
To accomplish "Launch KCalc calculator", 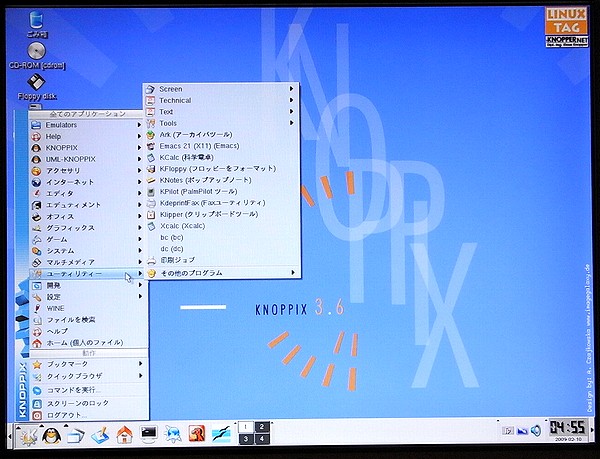I will pyautogui.click(x=221, y=157).
